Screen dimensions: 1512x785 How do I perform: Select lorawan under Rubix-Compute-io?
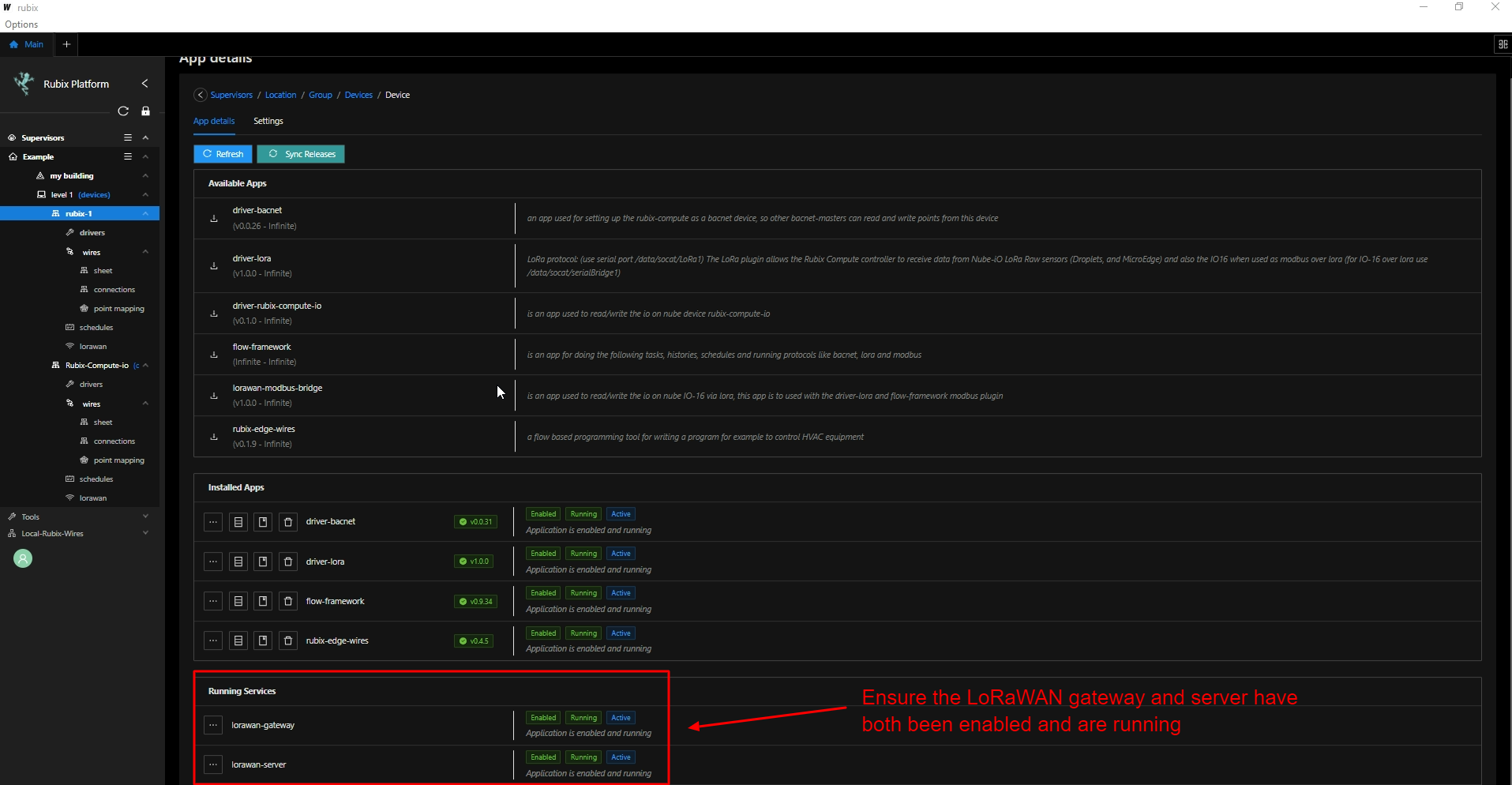[x=93, y=498]
